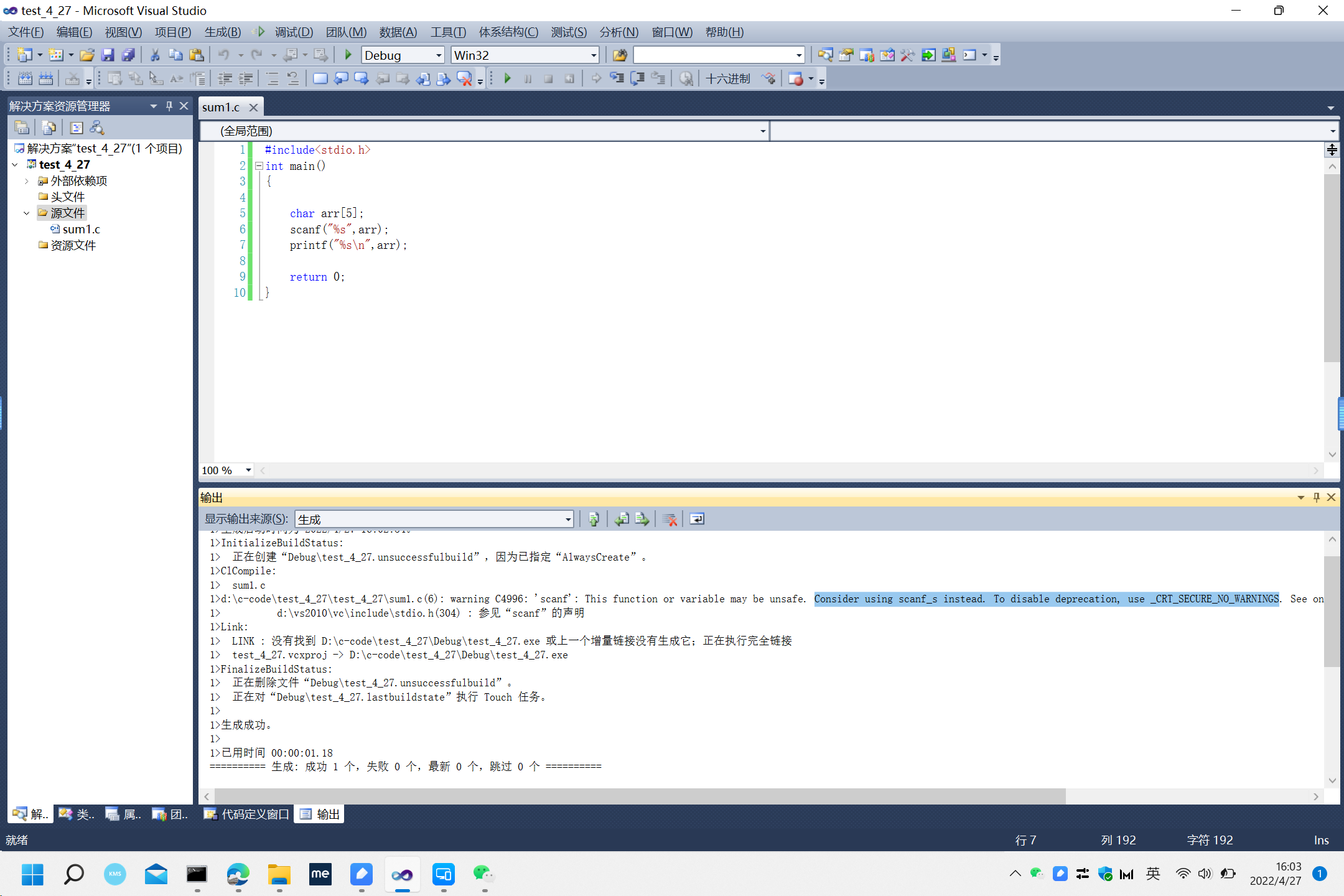
Task: Open the Start Page green arrow icon
Action: click(928, 55)
